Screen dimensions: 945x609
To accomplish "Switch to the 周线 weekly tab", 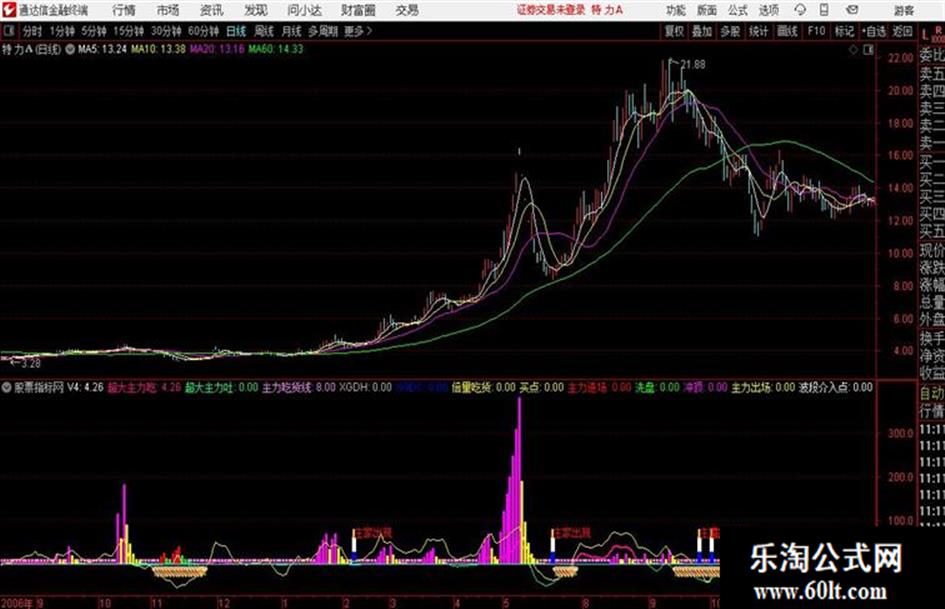I will [x=264, y=31].
